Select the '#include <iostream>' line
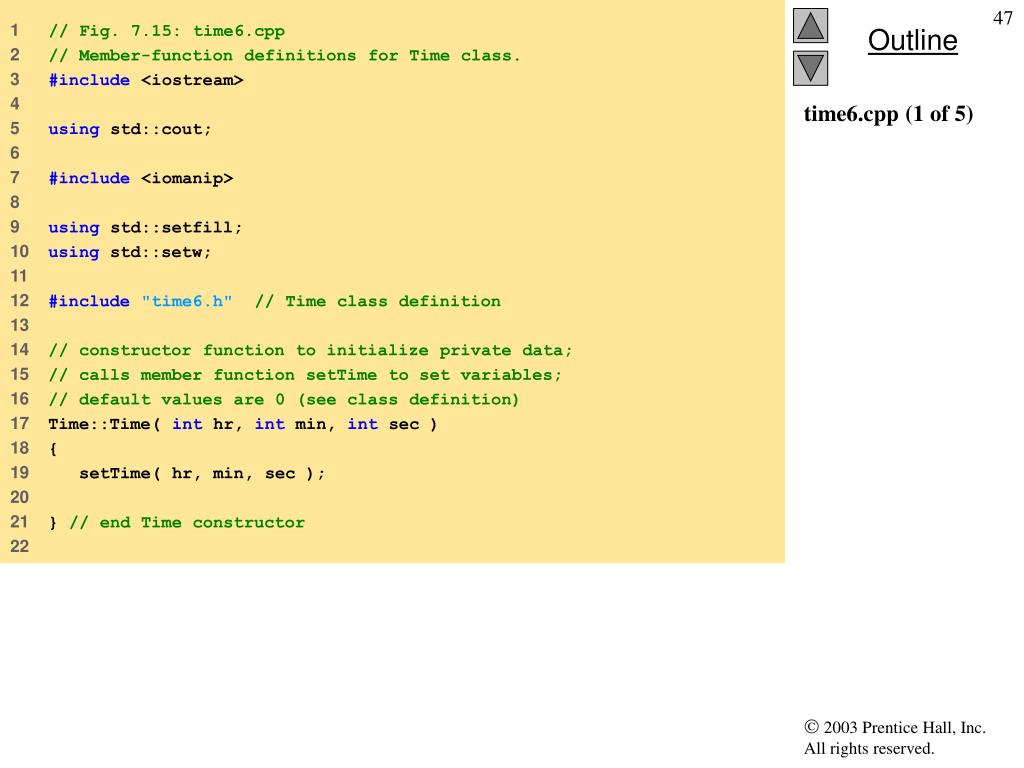 (146, 80)
